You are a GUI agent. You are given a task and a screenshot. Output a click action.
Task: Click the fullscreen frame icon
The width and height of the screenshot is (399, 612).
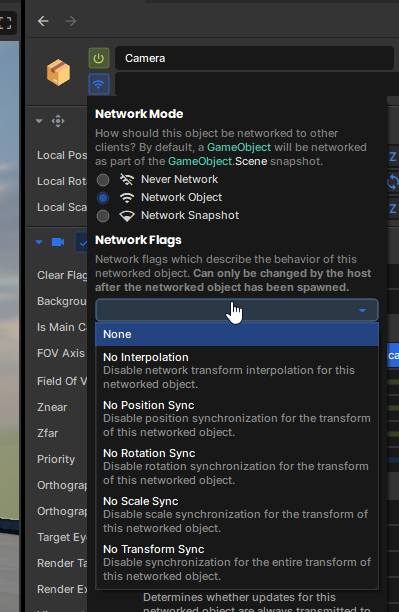click(x=5, y=22)
